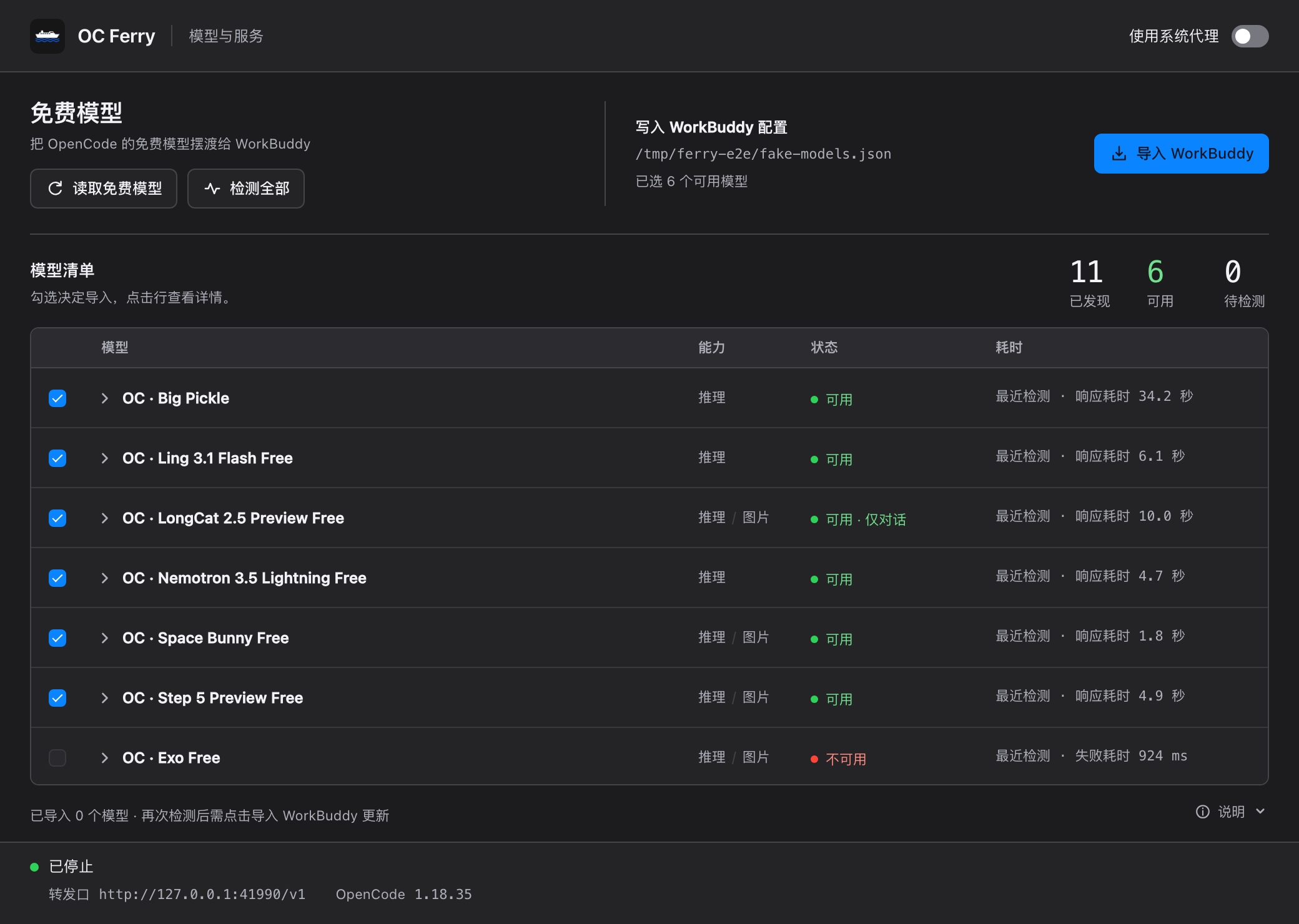Uncheck the Nemotron 3.5 Lightning Free checkbox
Viewport: 1299px width, 924px height.
coord(57,578)
